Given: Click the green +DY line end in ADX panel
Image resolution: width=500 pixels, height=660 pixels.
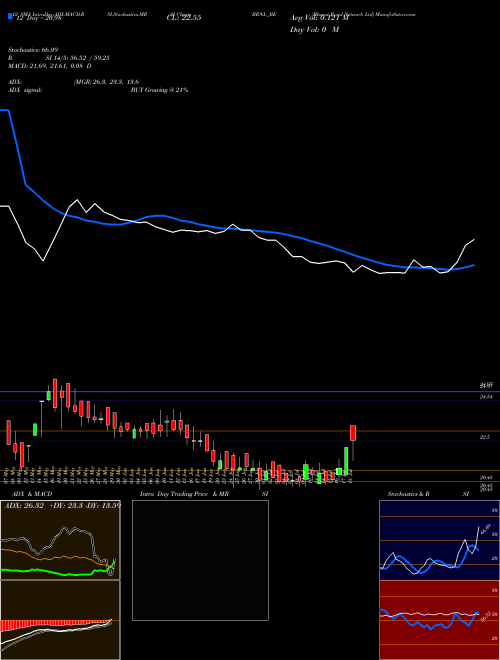Looking at the screenshot, I should 114,562.
